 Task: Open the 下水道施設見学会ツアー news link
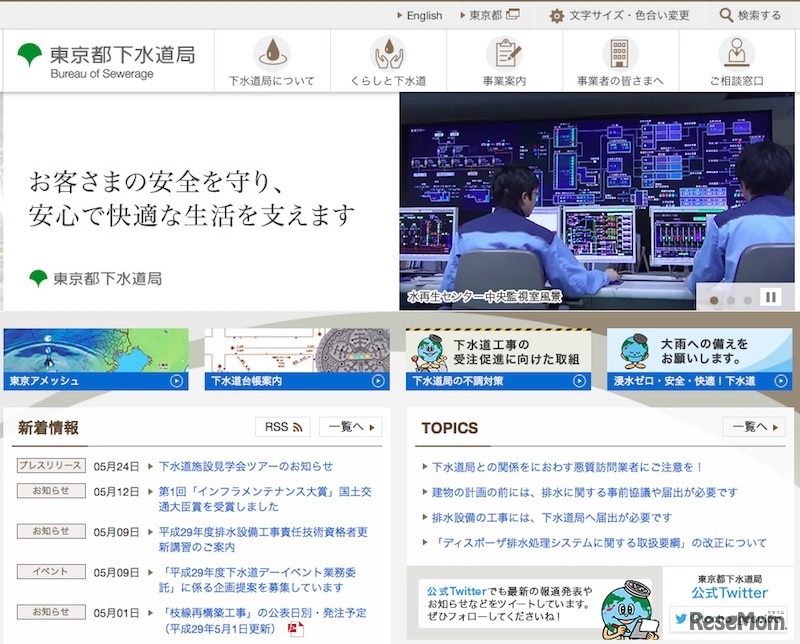point(245,464)
